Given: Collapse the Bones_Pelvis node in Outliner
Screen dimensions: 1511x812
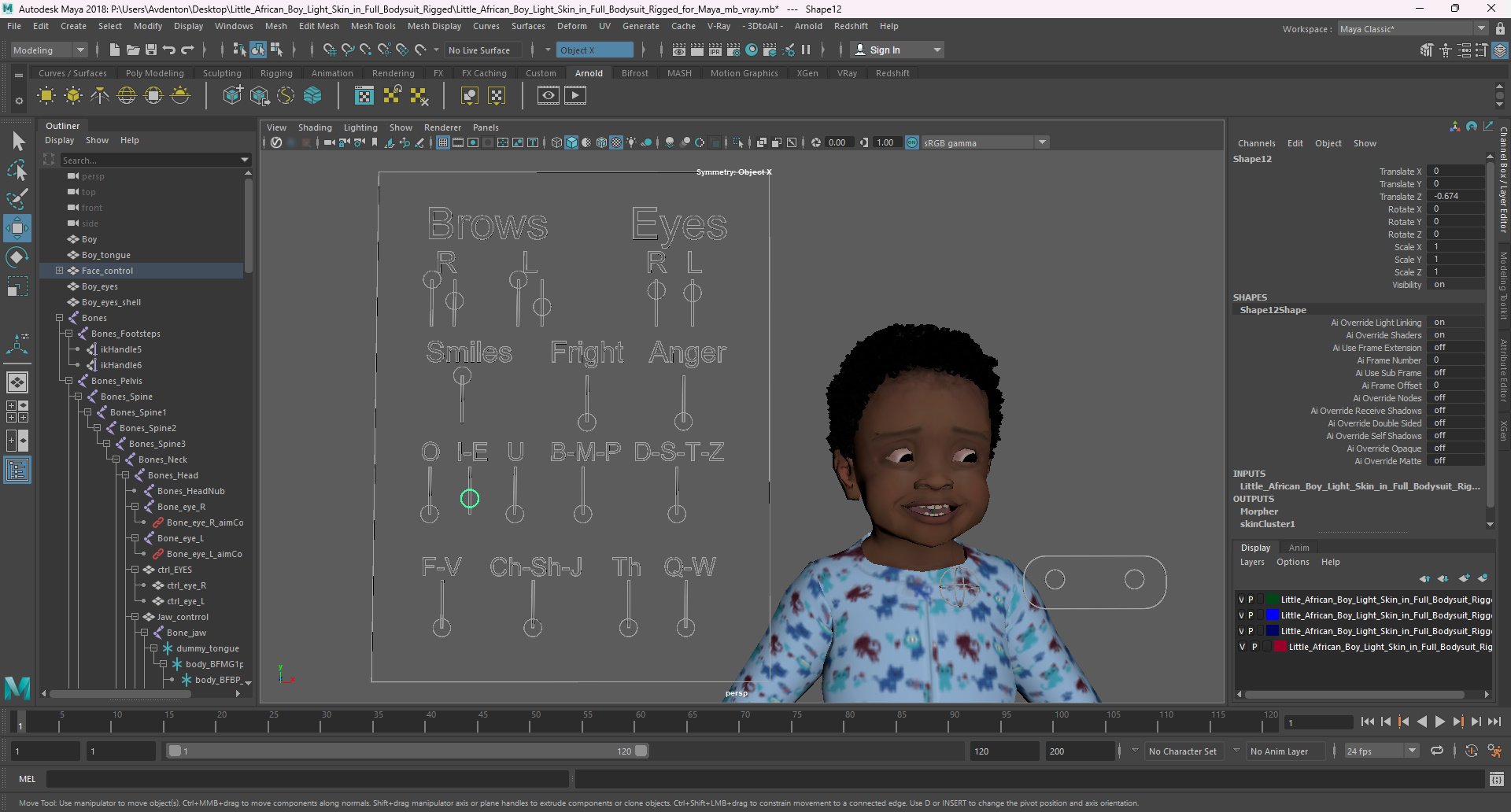Looking at the screenshot, I should point(68,381).
